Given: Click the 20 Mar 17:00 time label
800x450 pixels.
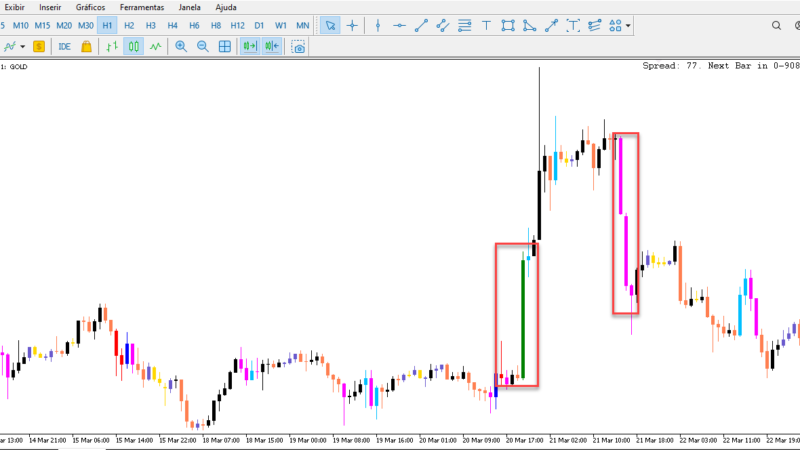Looking at the screenshot, I should coord(524,440).
